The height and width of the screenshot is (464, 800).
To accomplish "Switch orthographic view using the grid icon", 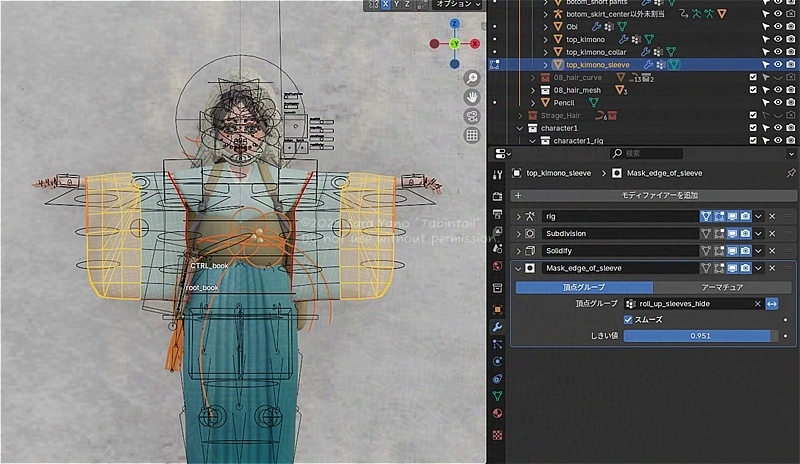I will (x=472, y=135).
